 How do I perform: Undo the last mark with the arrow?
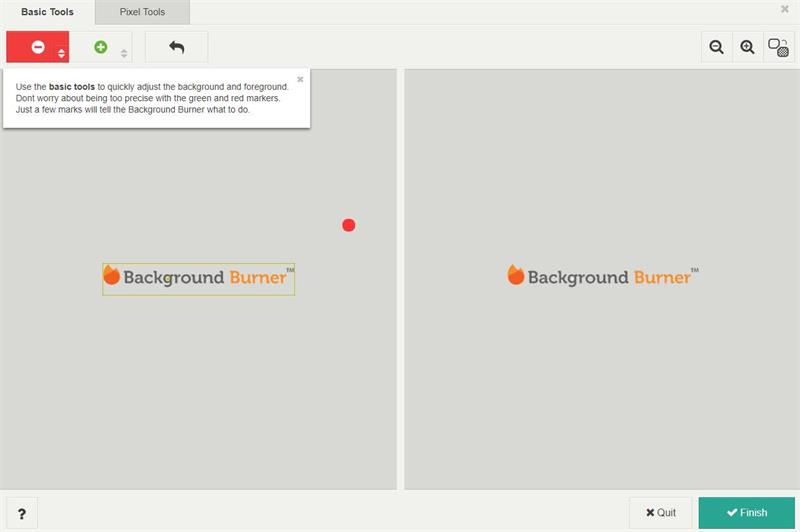point(177,47)
